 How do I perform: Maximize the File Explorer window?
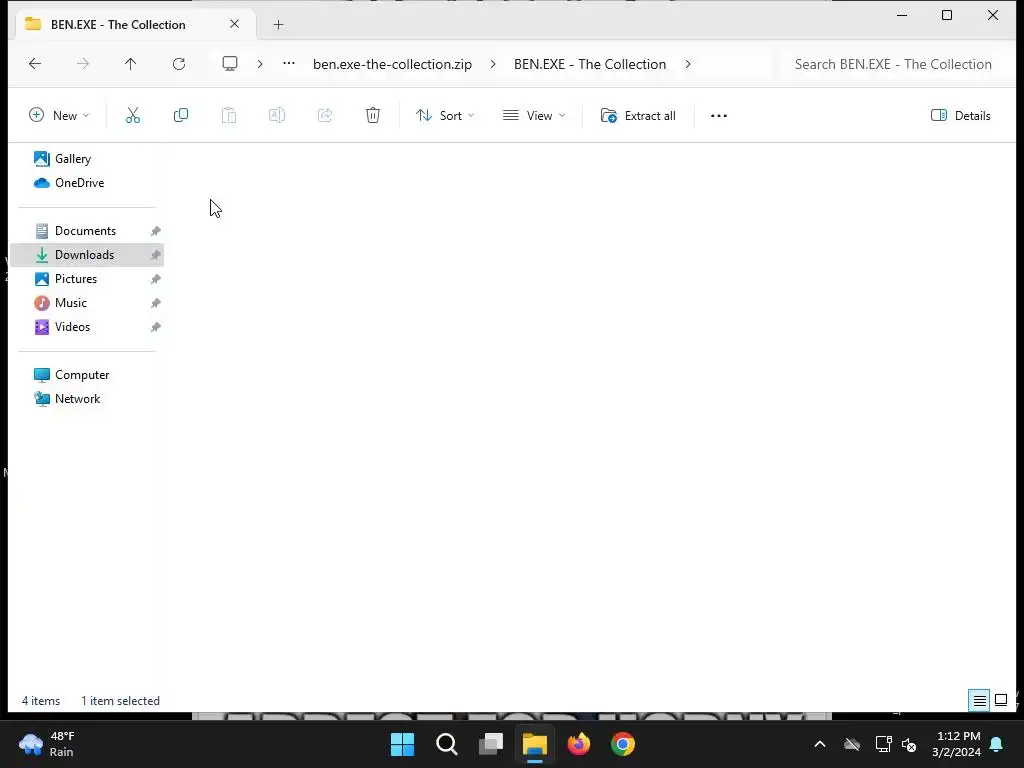[x=947, y=15]
